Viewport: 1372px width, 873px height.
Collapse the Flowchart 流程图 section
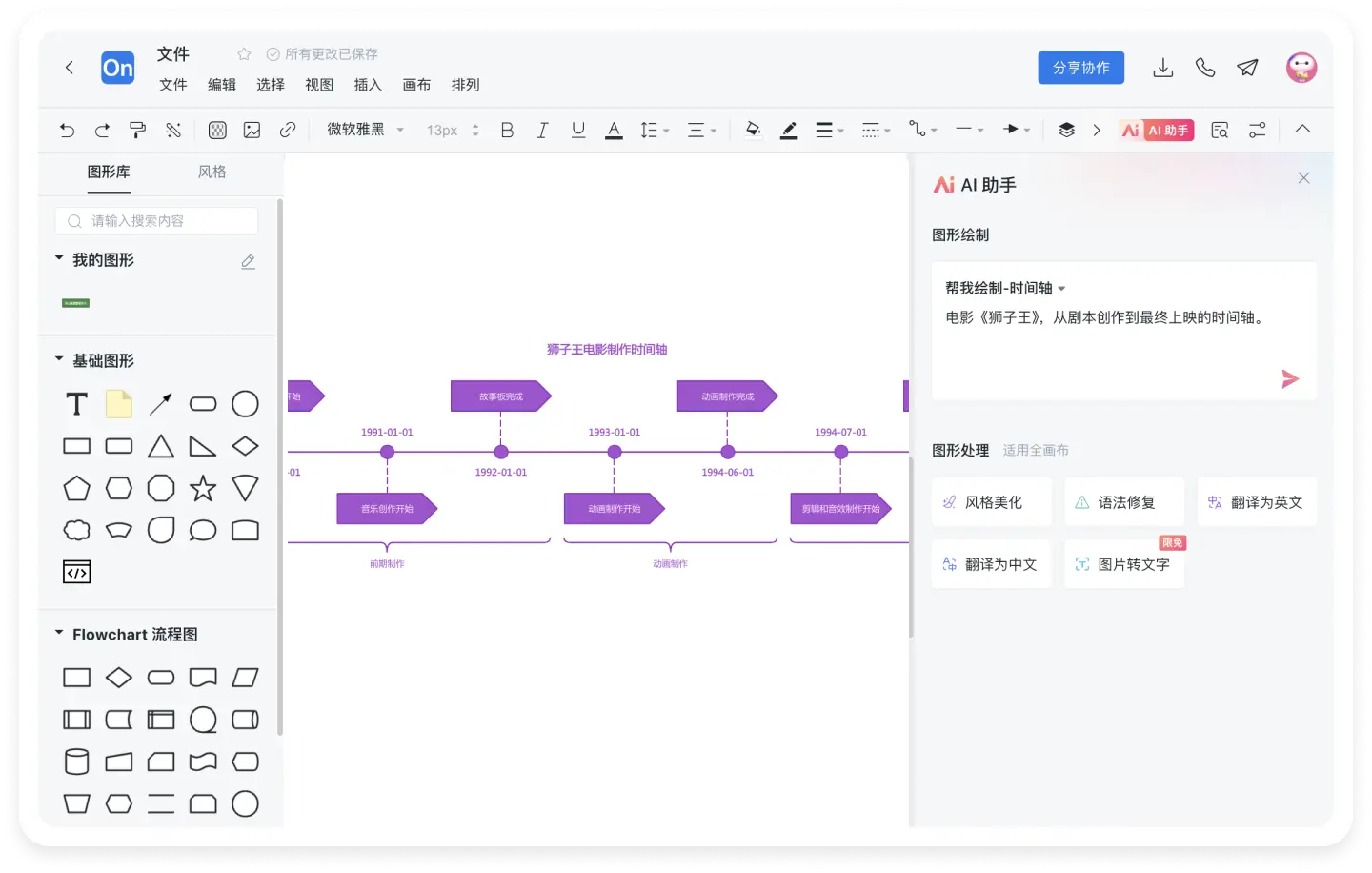coord(59,634)
